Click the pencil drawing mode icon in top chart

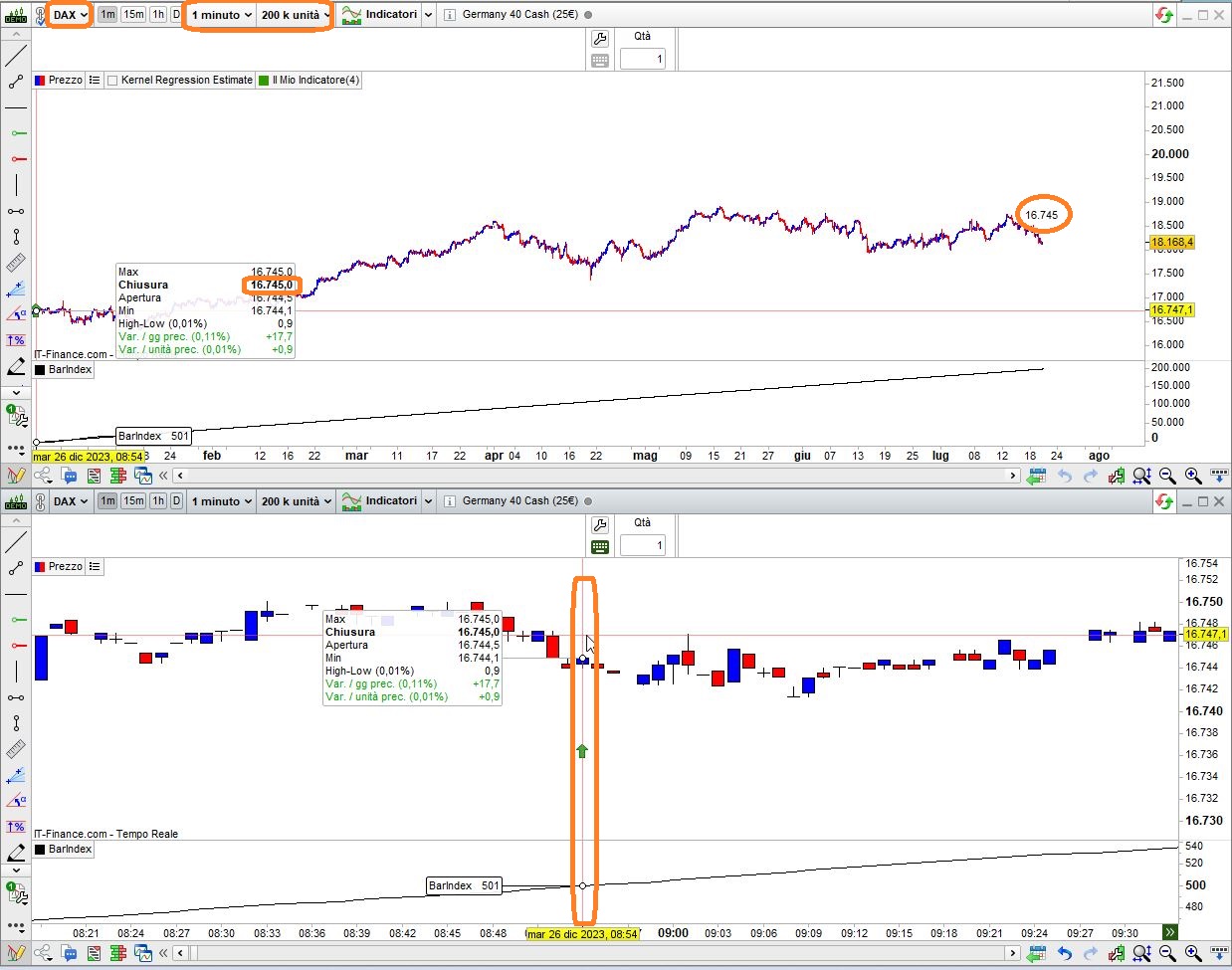[x=16, y=476]
